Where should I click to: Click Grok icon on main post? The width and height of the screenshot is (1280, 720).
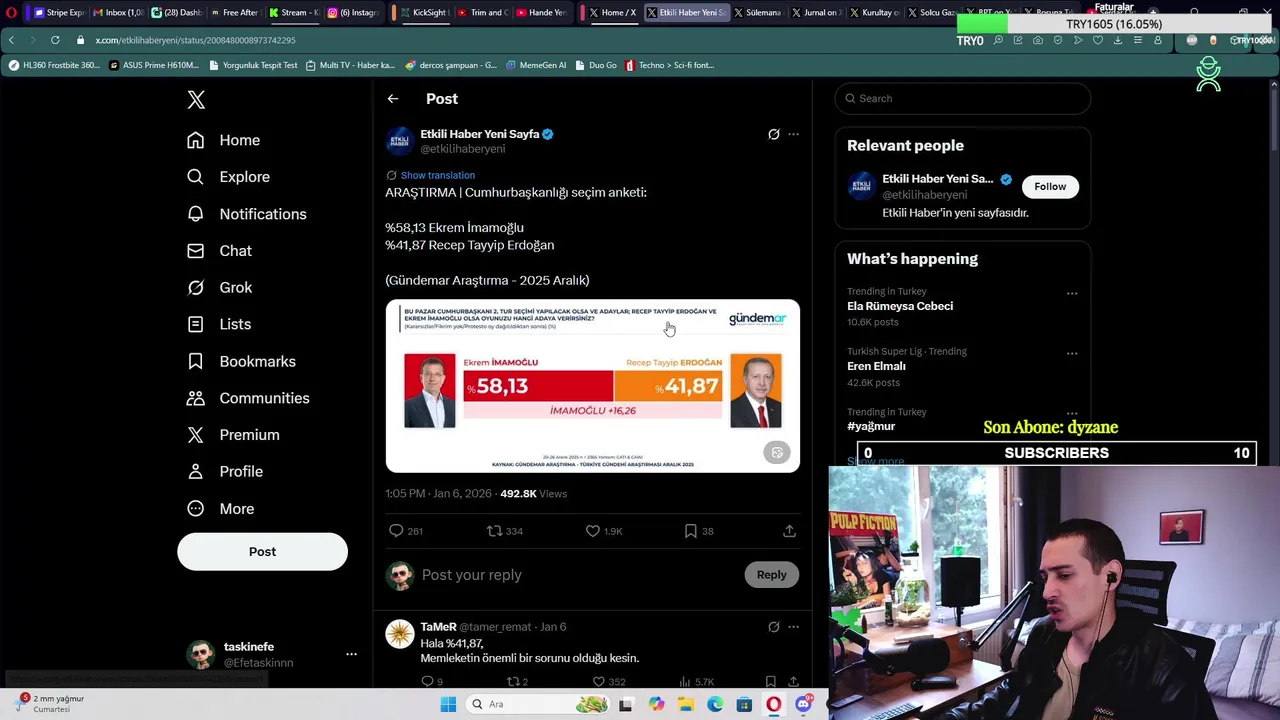(773, 134)
